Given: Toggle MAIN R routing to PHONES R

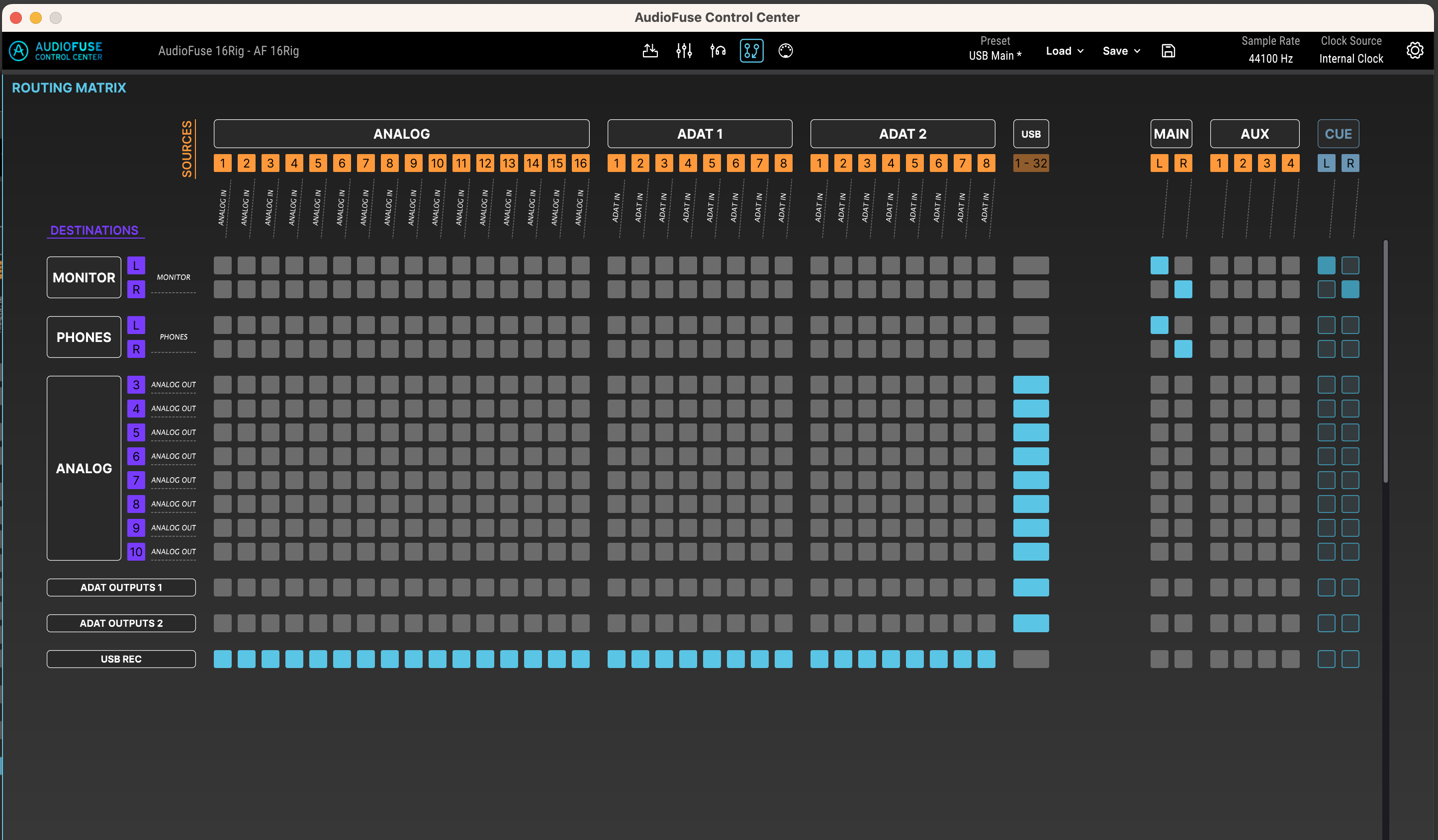Looking at the screenshot, I should tap(1183, 349).
